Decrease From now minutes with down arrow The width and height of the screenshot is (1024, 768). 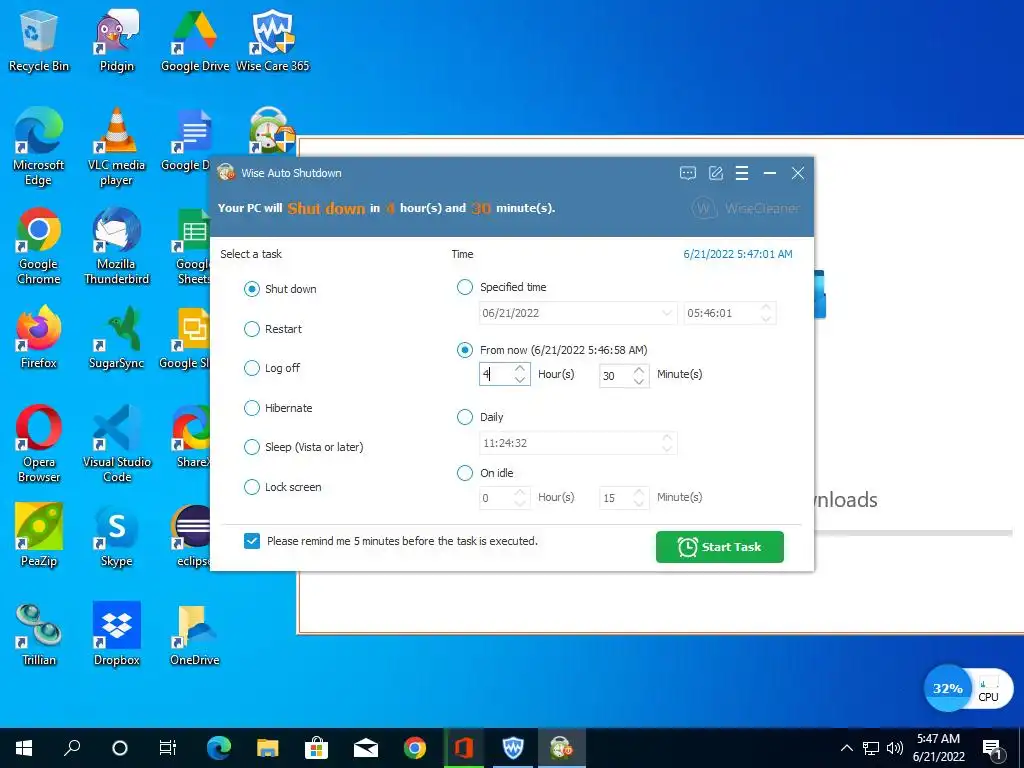[639, 381]
